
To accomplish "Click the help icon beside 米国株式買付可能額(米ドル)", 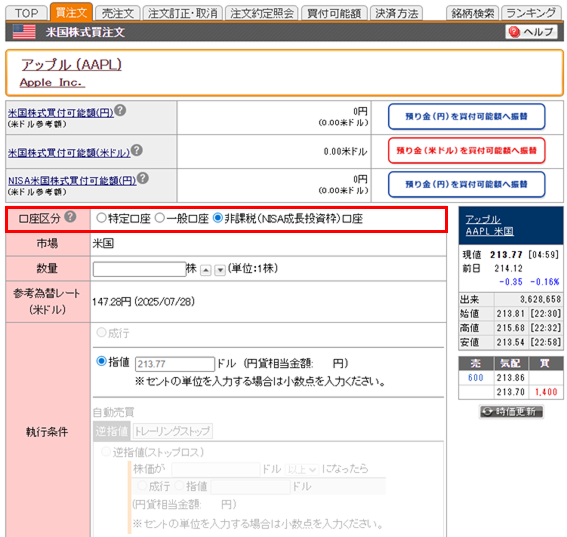I will 137,150.
